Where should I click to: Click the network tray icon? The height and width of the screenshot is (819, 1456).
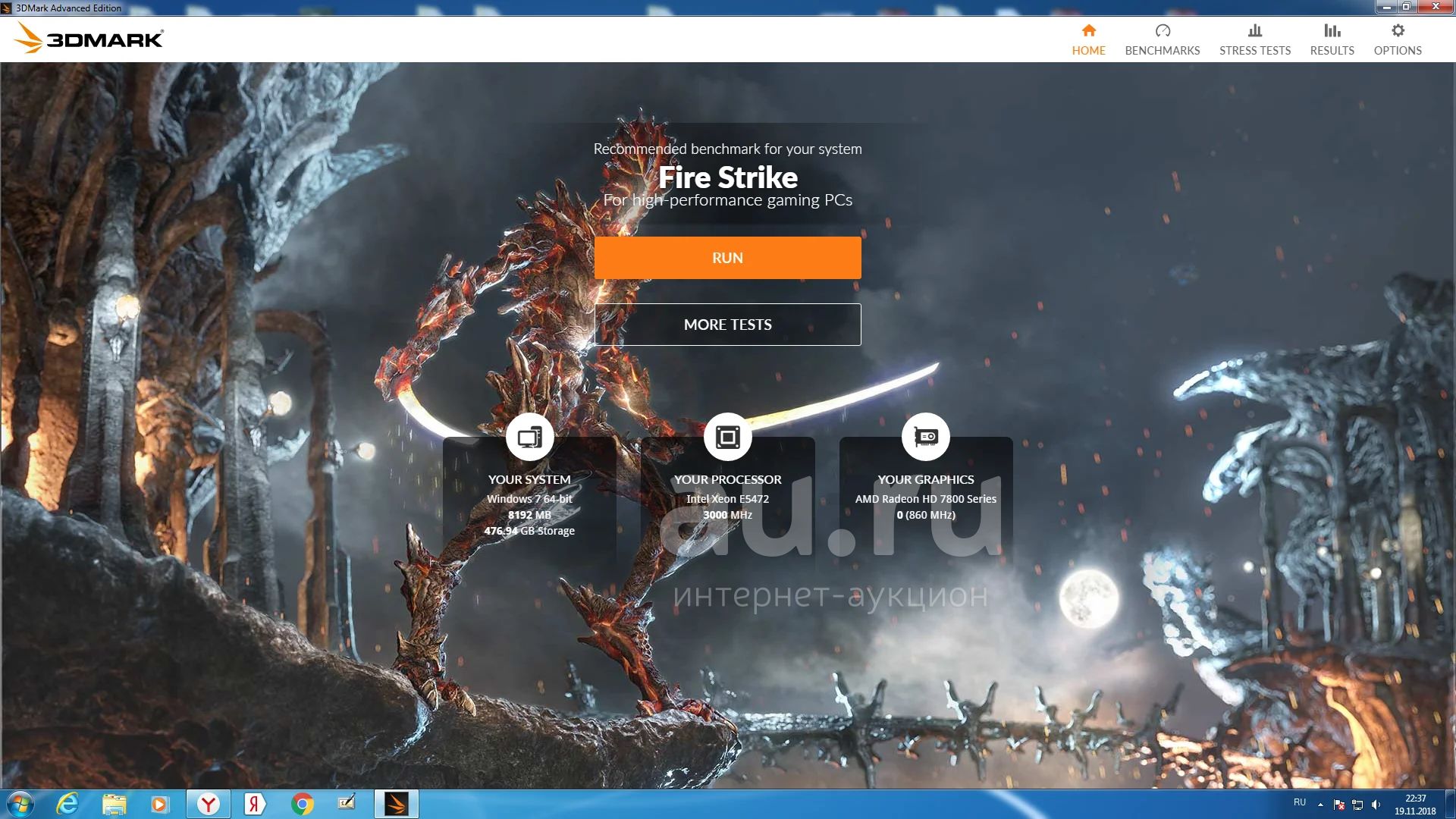pyautogui.click(x=1357, y=805)
